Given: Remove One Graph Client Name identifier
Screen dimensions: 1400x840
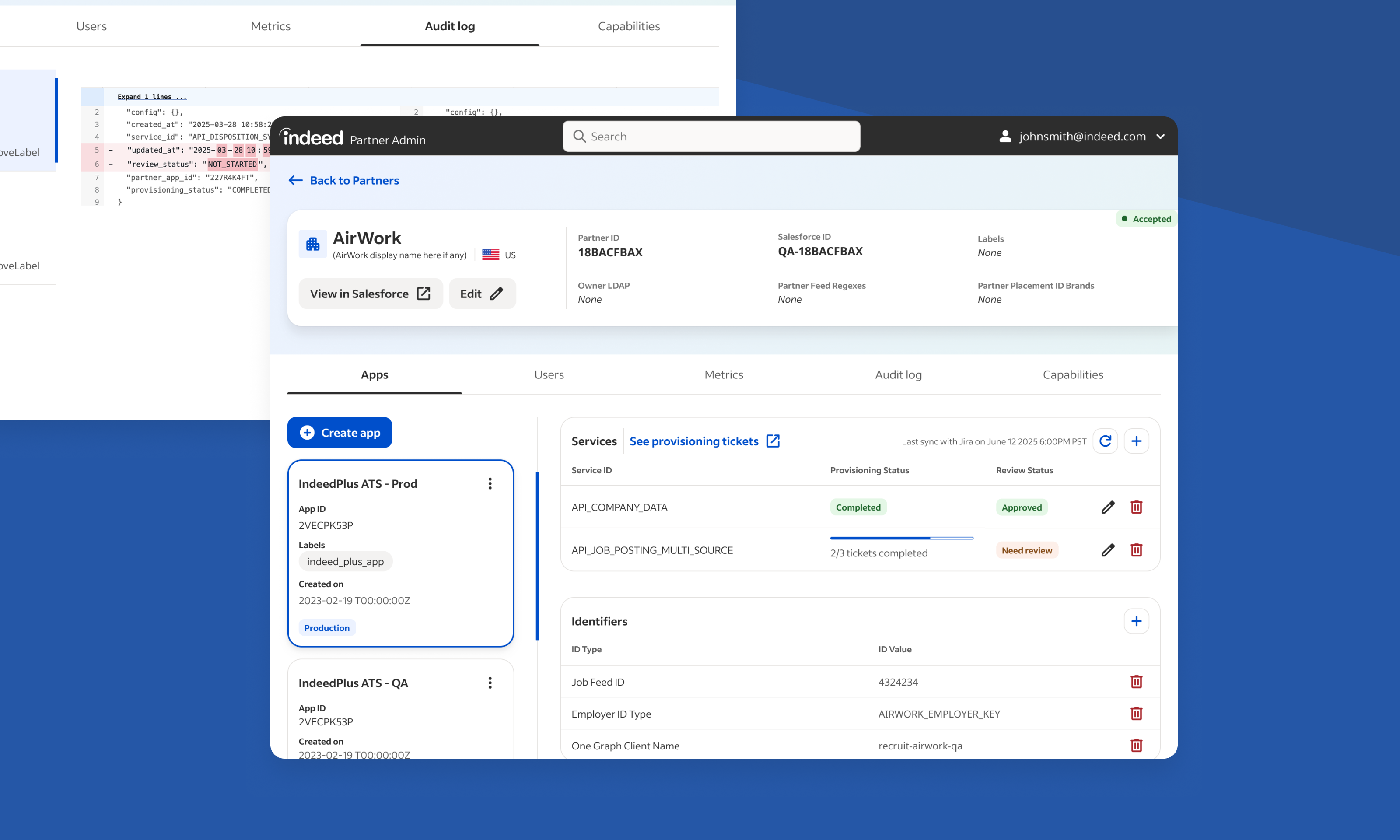Looking at the screenshot, I should pos(1136,745).
